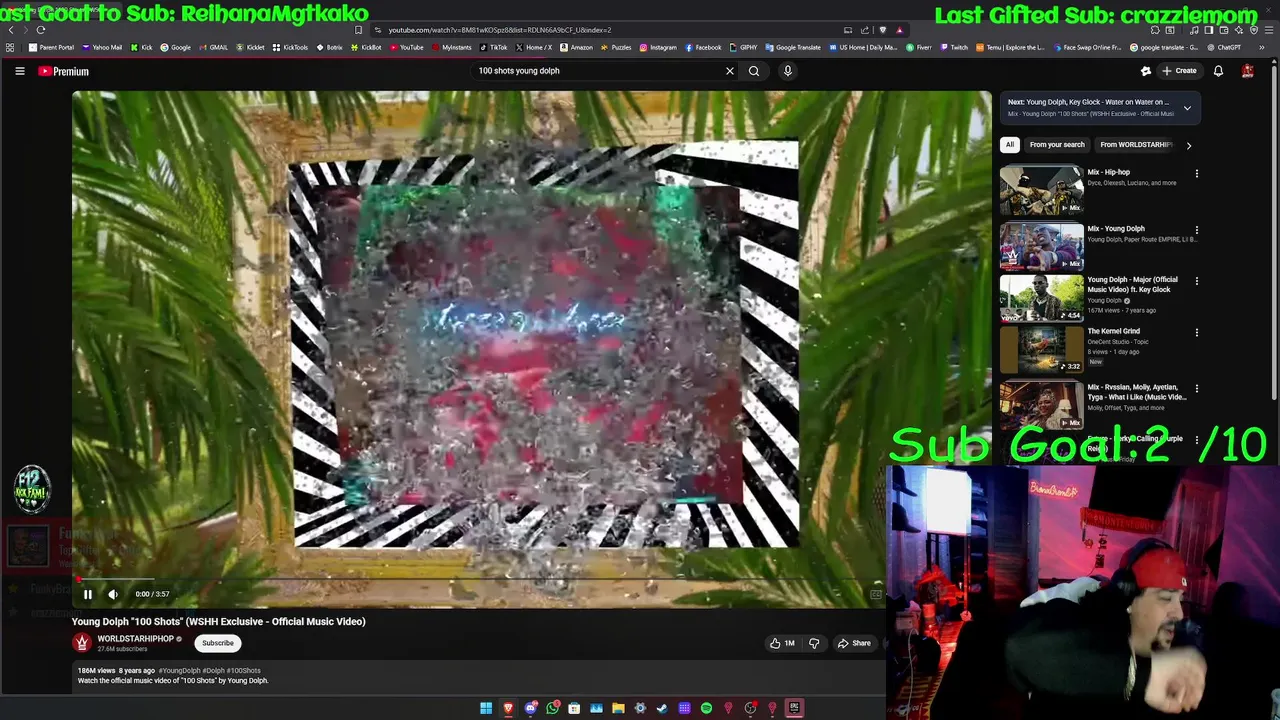Viewport: 1280px width, 720px height.
Task: Open the Mix - Hip-hop thumbnail
Action: point(1041,190)
